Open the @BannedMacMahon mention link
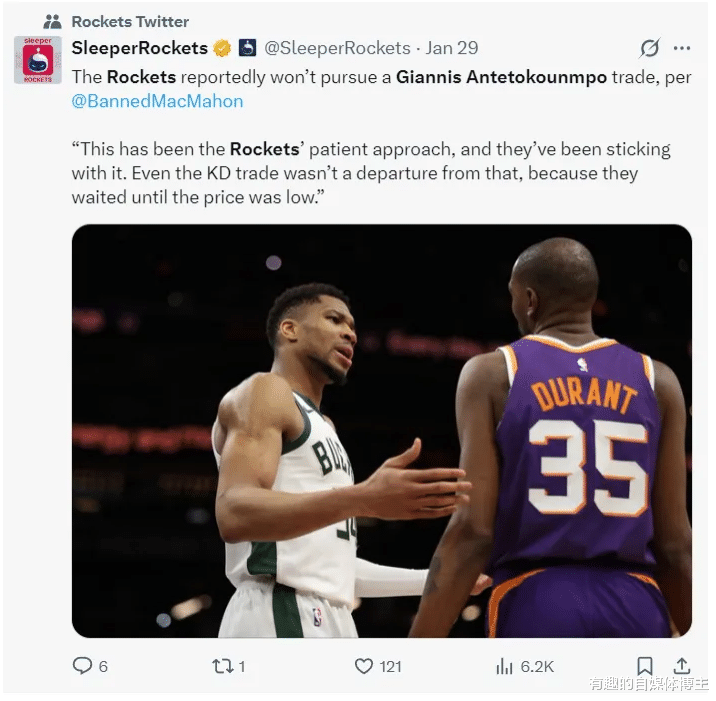Screen dimensions: 716x701 point(157,100)
